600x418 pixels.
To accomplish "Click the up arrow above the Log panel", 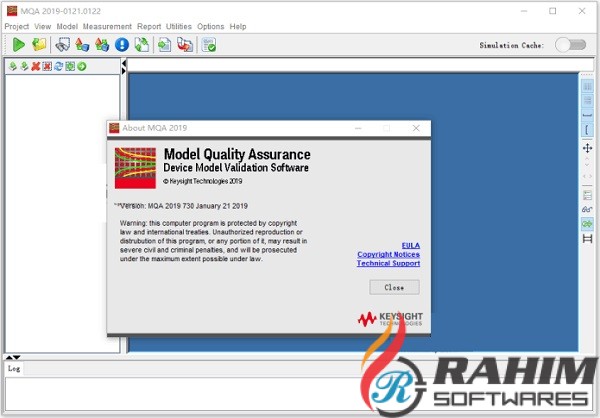I will pos(9,358).
